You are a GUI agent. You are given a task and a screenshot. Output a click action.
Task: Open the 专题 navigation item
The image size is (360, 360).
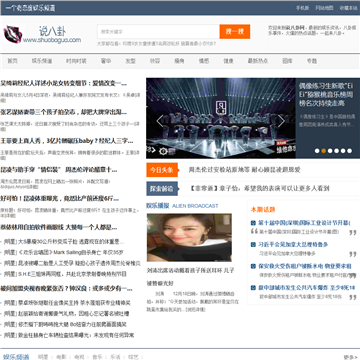point(312,61)
